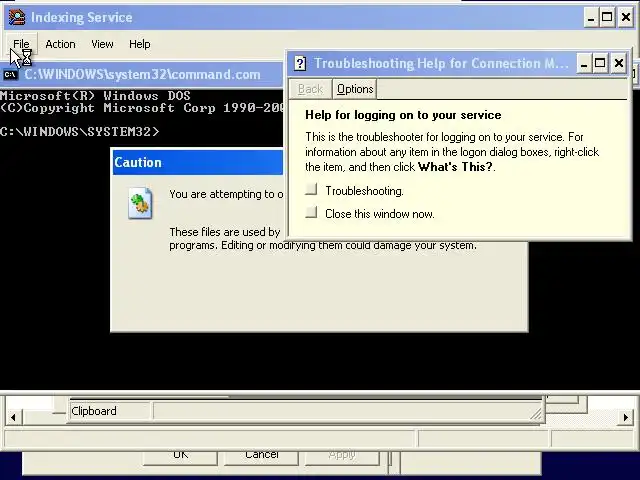Click the C:\WINDOWS\SYSTEM32> prompt line

coord(80,131)
